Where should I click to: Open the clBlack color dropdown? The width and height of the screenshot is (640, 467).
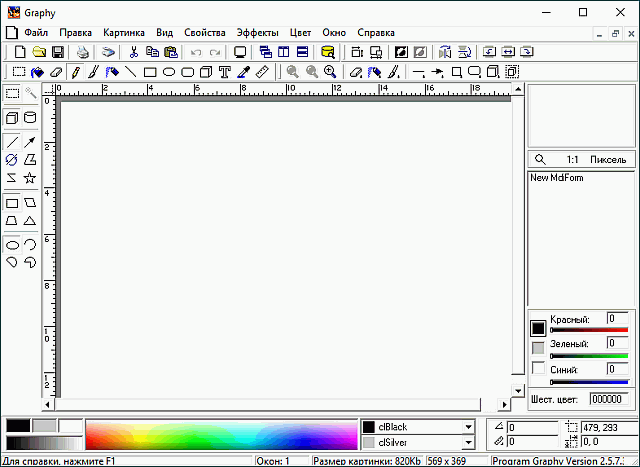(468, 427)
